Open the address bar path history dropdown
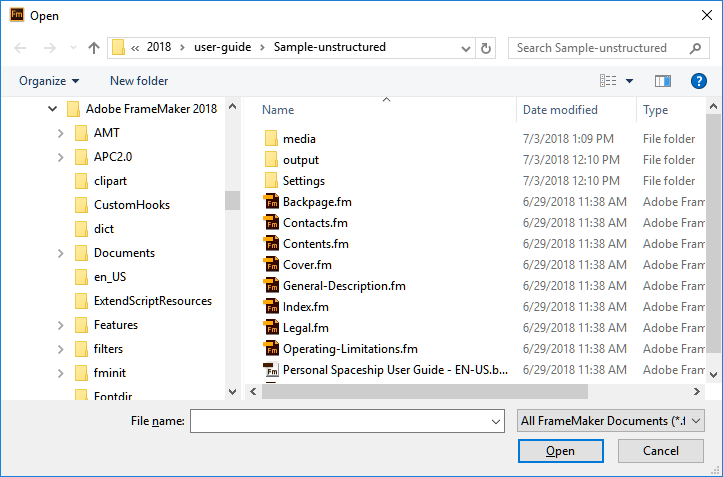The image size is (723, 477). (466, 47)
